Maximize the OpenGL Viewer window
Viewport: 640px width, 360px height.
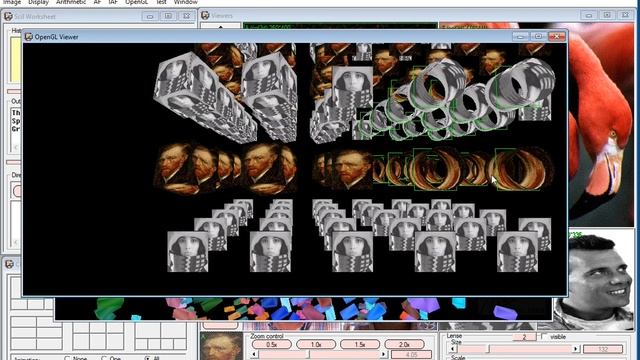coord(538,36)
